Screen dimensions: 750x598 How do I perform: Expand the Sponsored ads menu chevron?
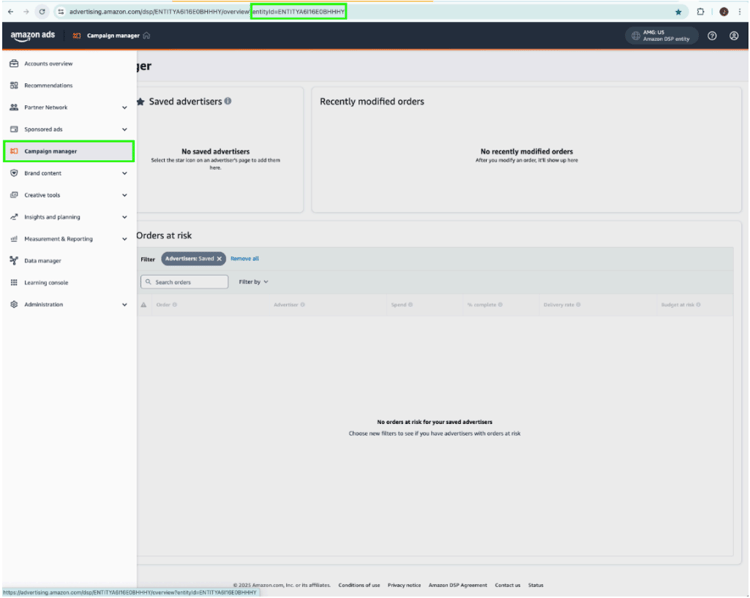tap(124, 130)
